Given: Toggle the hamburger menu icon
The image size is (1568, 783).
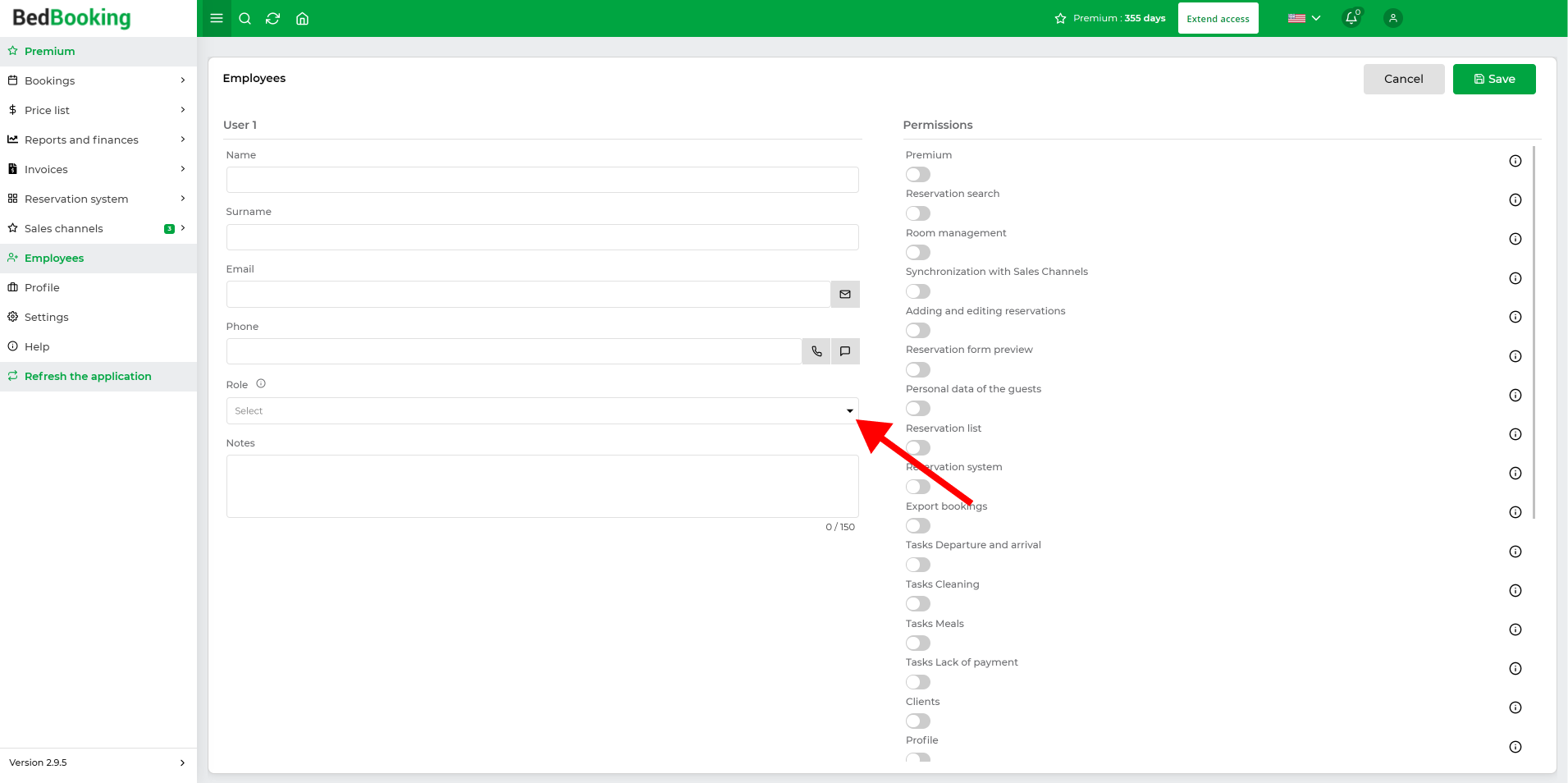Looking at the screenshot, I should point(217,18).
